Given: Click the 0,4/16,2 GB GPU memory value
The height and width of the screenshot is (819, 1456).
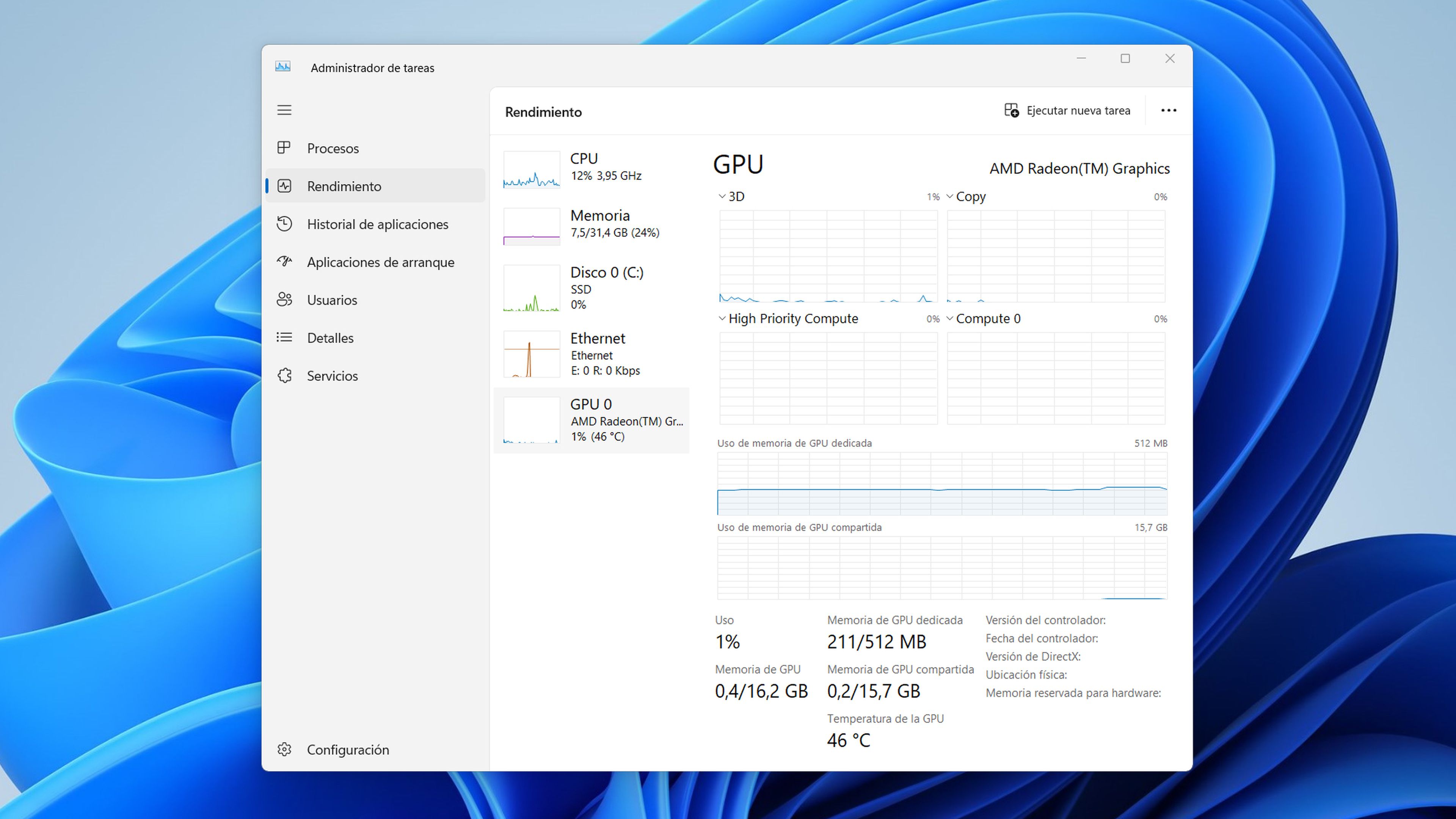Looking at the screenshot, I should 761,691.
